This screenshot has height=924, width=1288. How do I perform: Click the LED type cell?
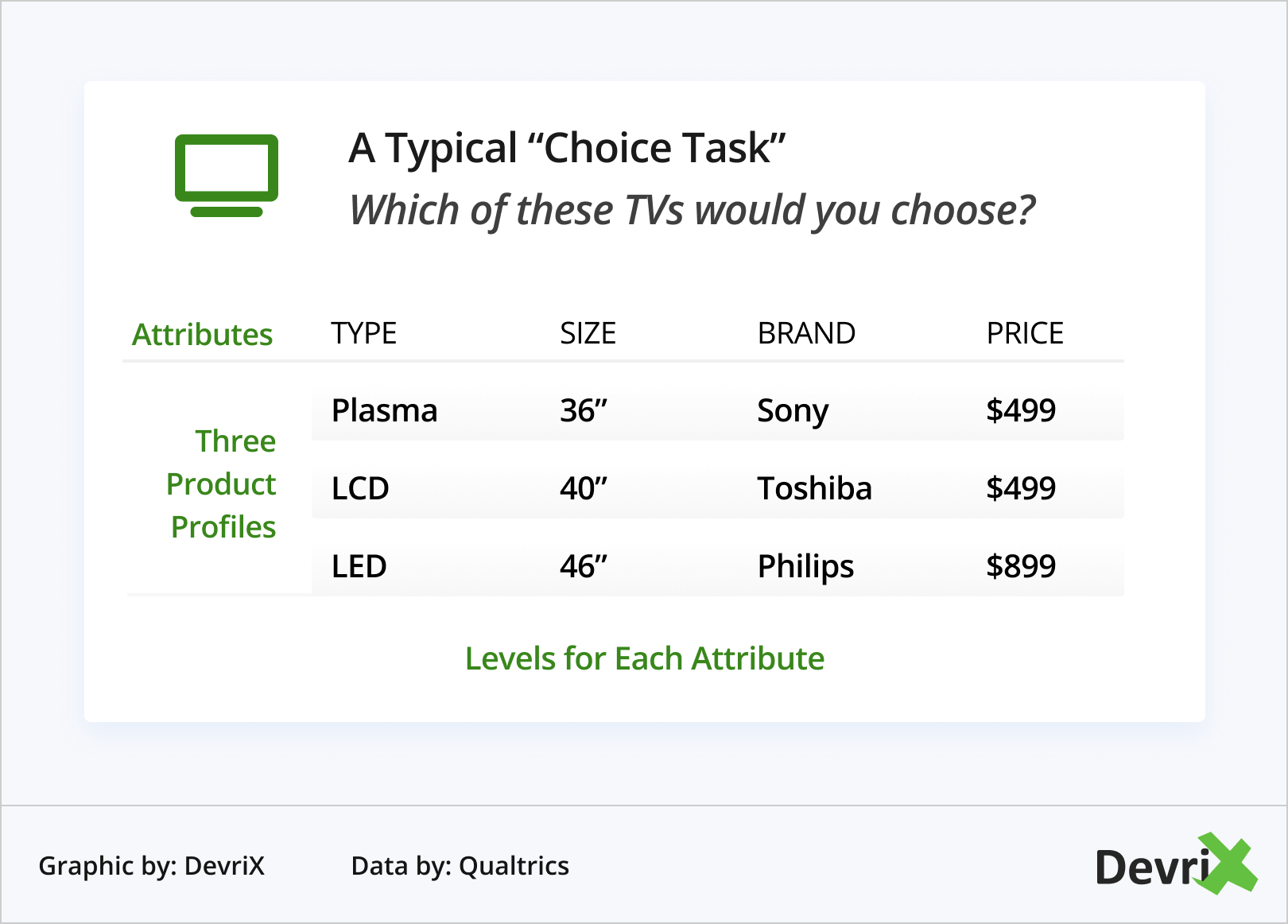pyautogui.click(x=359, y=566)
